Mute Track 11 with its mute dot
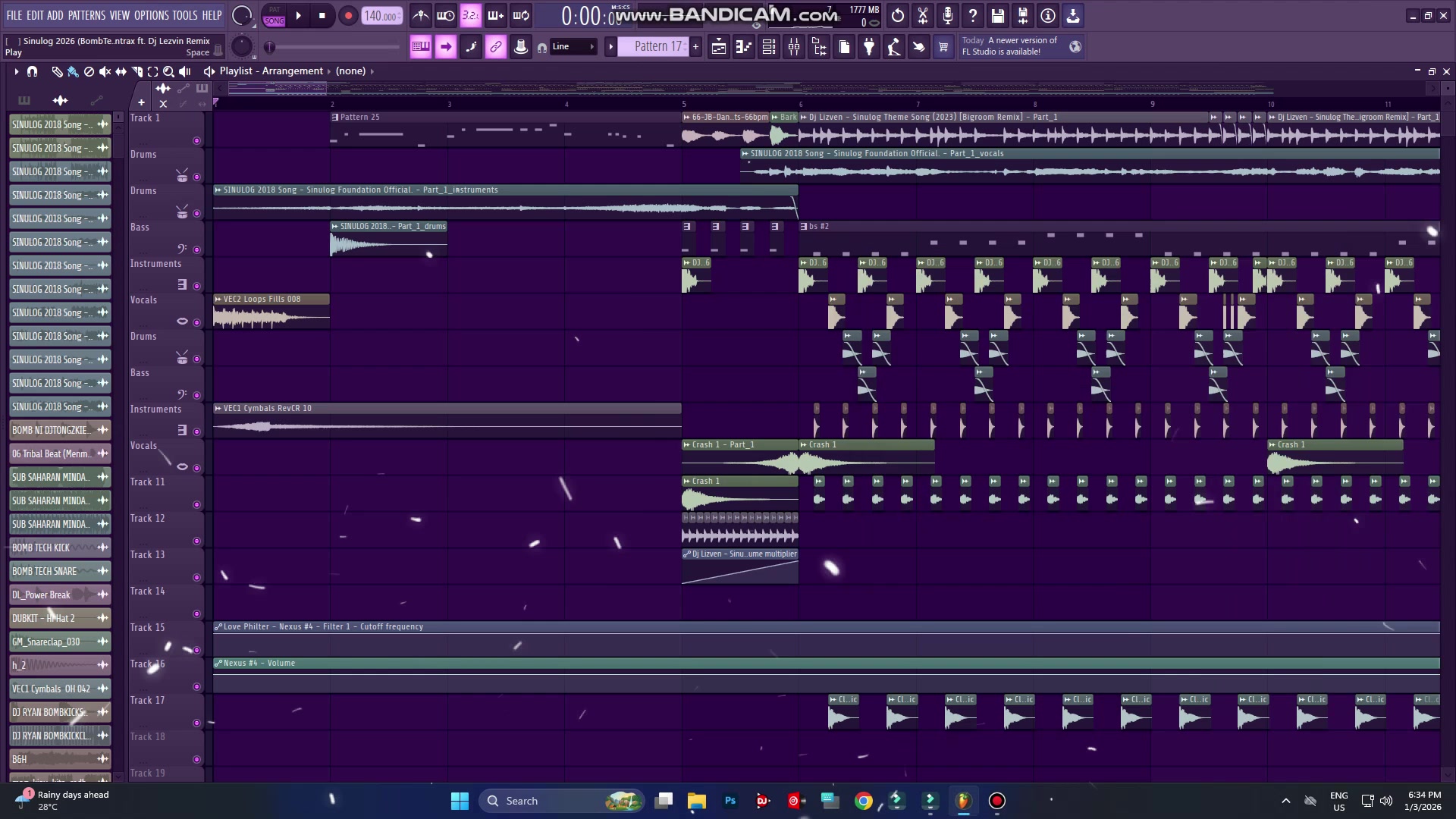Viewport: 1456px width, 819px height. pos(197,505)
